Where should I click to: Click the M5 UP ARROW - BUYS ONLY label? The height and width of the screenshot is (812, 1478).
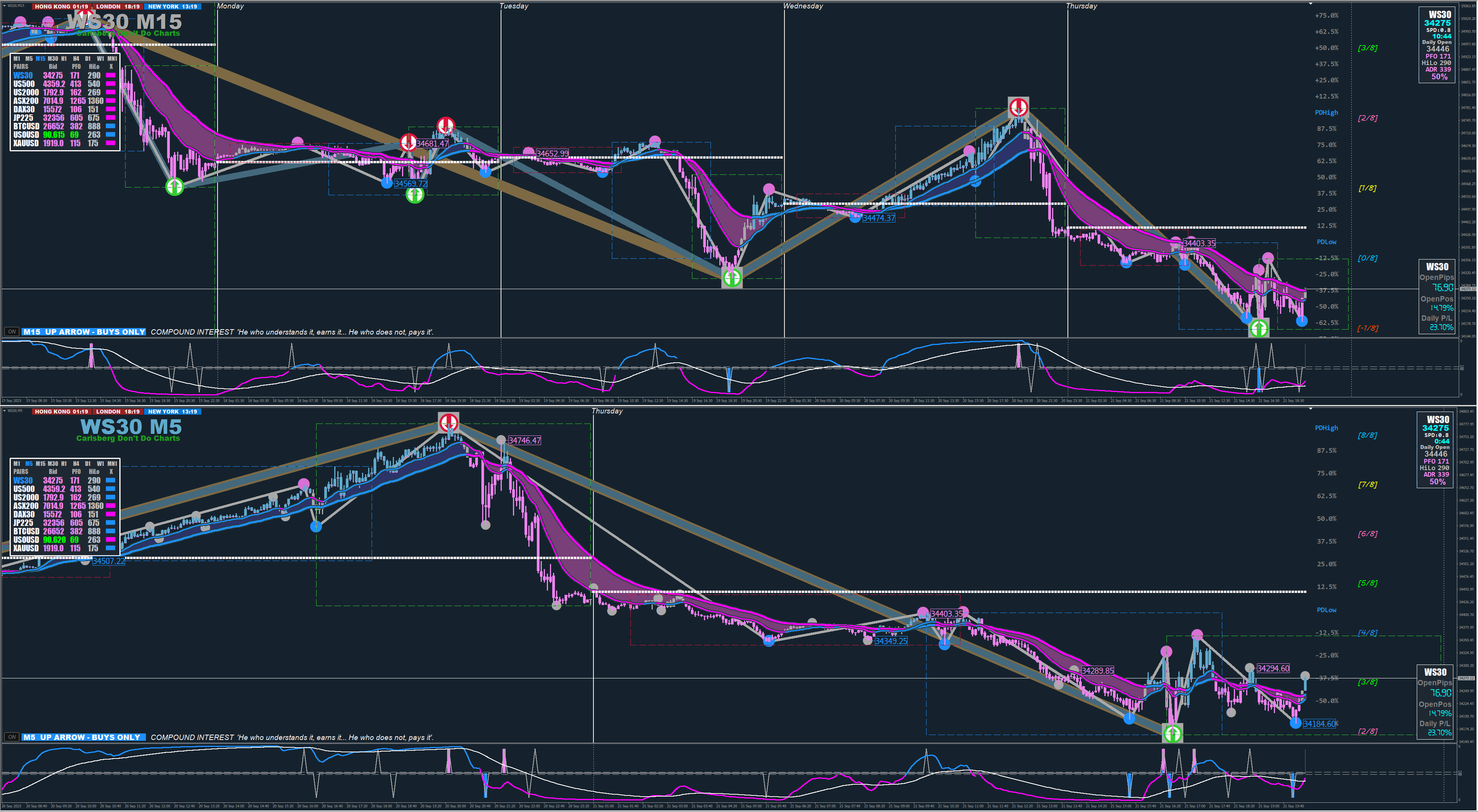coord(84,737)
